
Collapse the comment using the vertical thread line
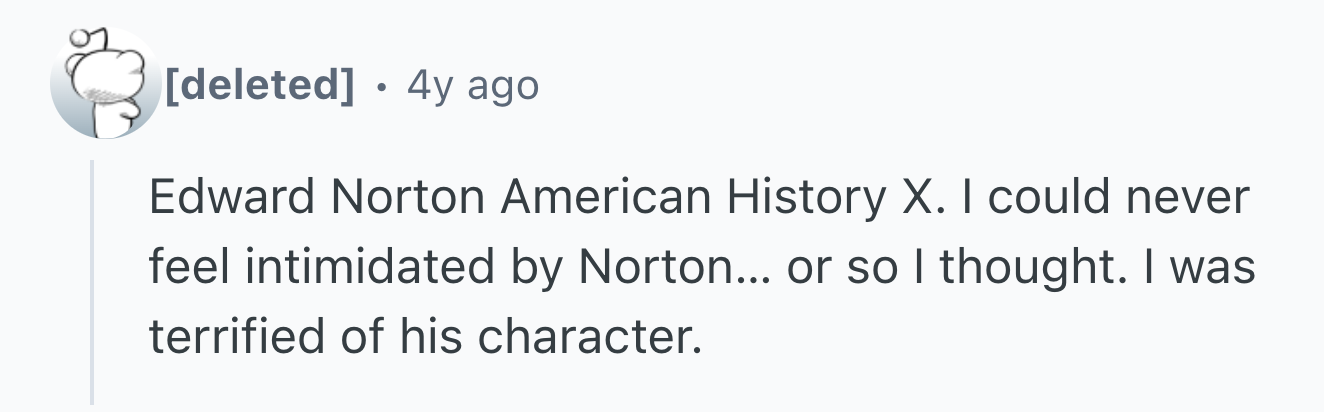[x=93, y=282]
